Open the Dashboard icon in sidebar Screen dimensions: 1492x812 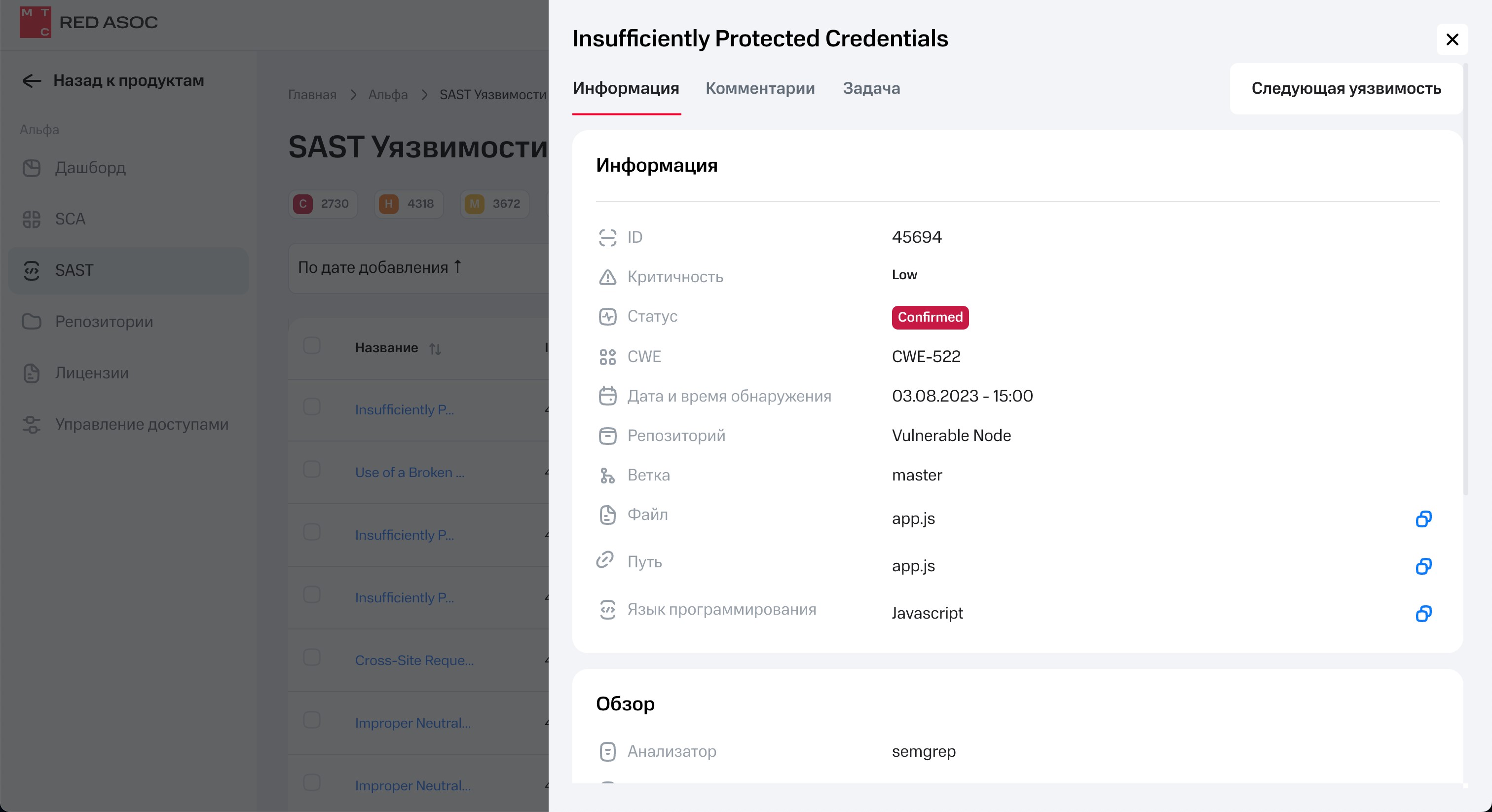[x=31, y=168]
